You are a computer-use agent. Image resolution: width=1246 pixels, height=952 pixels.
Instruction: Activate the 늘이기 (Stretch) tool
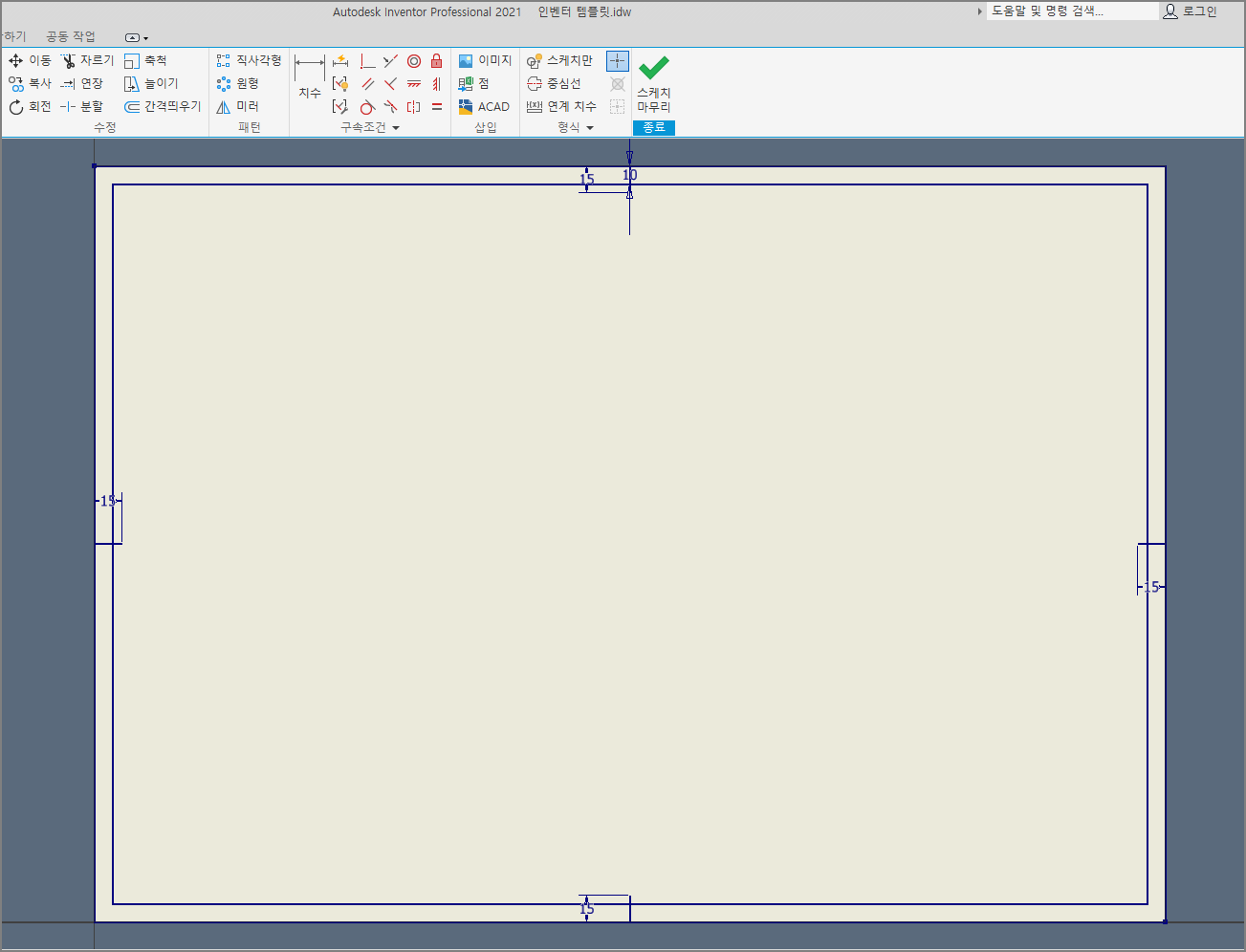point(151,83)
